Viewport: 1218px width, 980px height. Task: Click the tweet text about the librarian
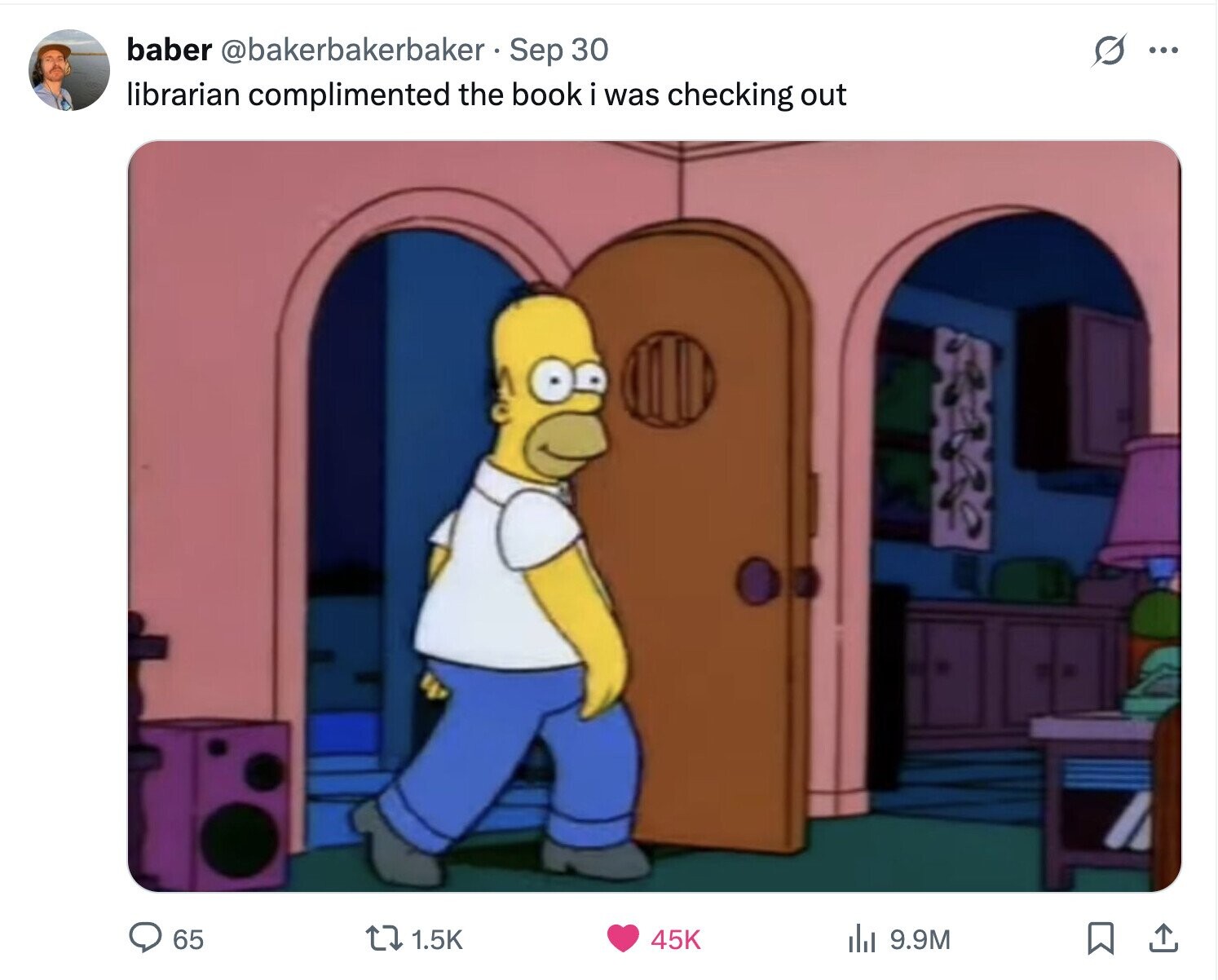[487, 95]
